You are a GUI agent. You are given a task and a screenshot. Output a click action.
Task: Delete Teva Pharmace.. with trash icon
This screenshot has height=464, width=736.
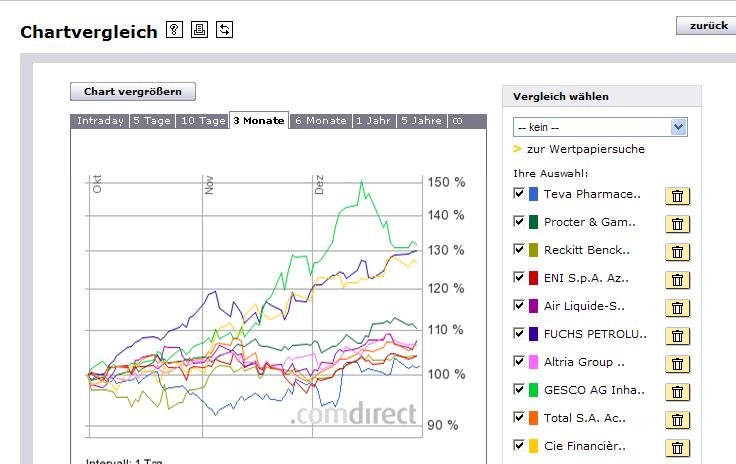click(x=677, y=195)
